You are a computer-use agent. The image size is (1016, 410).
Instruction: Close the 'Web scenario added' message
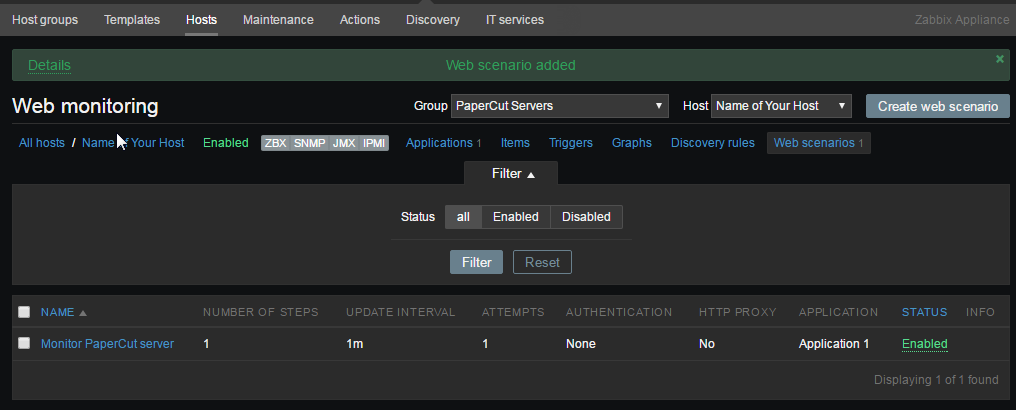pos(999,59)
